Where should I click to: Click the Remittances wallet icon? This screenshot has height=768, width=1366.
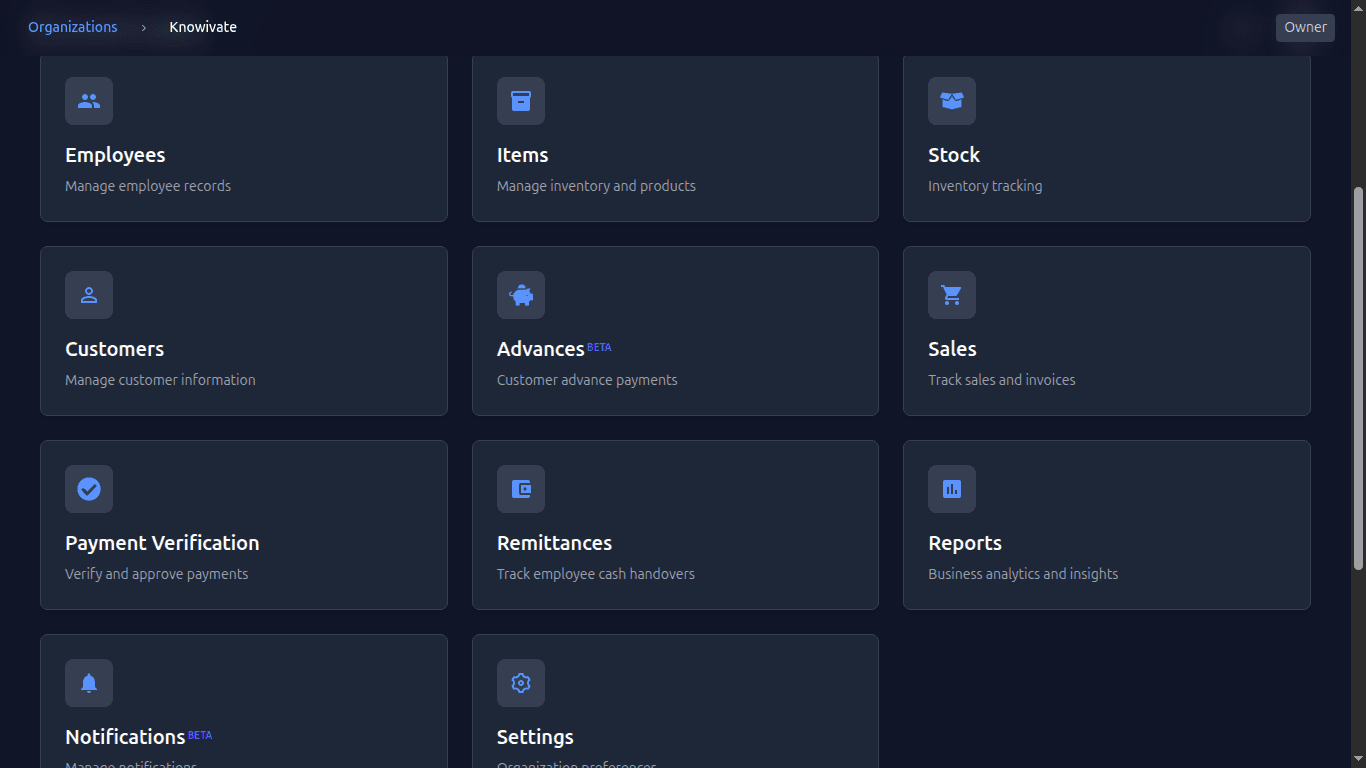[521, 489]
